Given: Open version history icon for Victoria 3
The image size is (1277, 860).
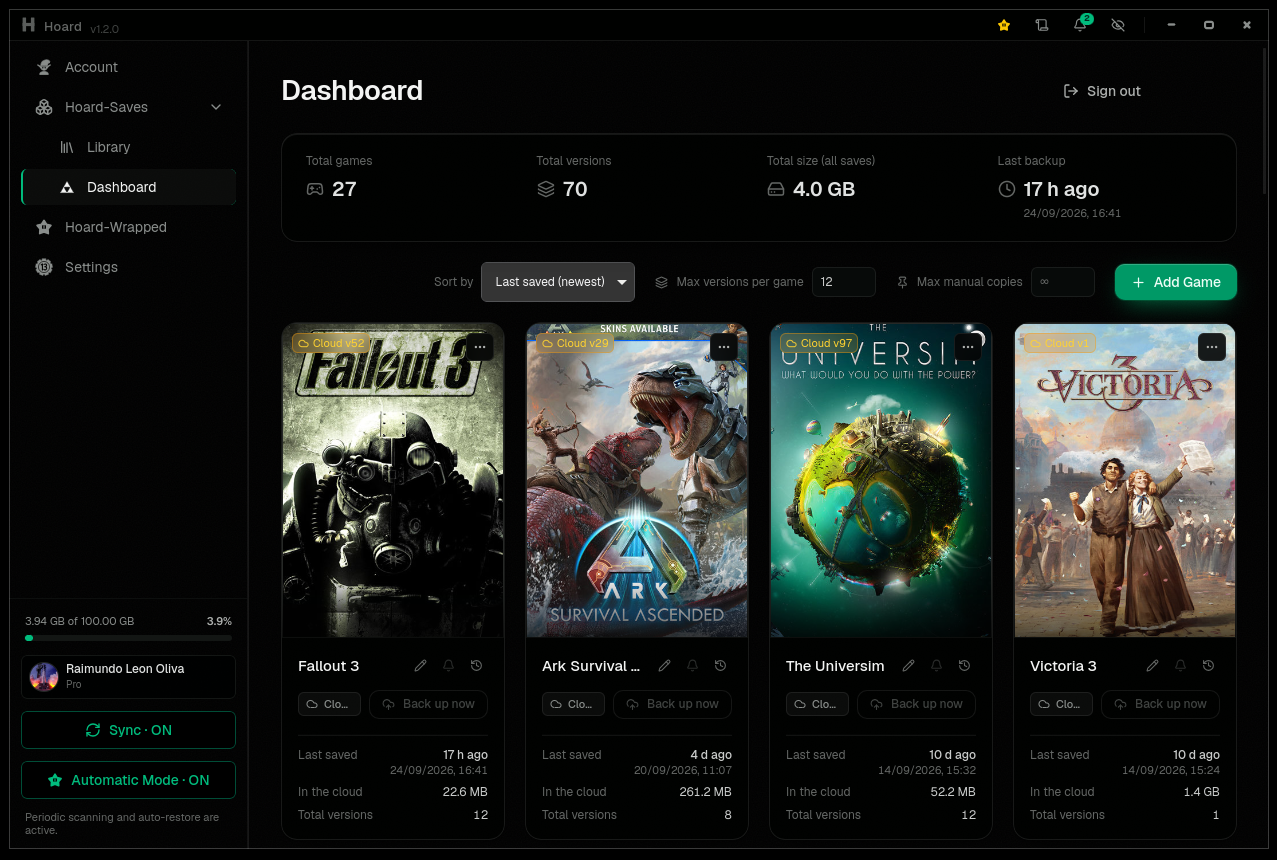Looking at the screenshot, I should [x=1208, y=666].
